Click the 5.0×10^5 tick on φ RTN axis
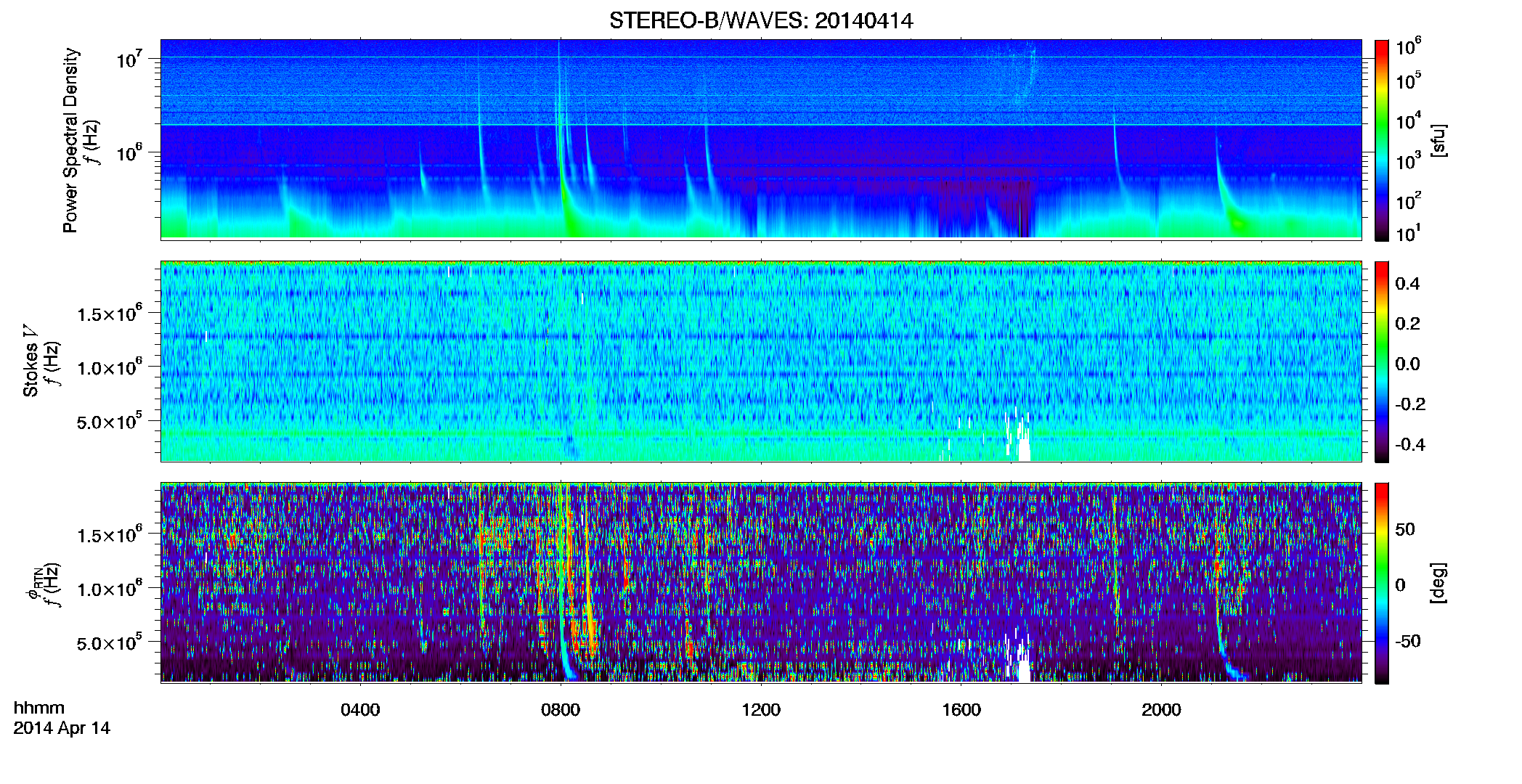Image resolution: width=1522 pixels, height=784 pixels. tap(110, 642)
